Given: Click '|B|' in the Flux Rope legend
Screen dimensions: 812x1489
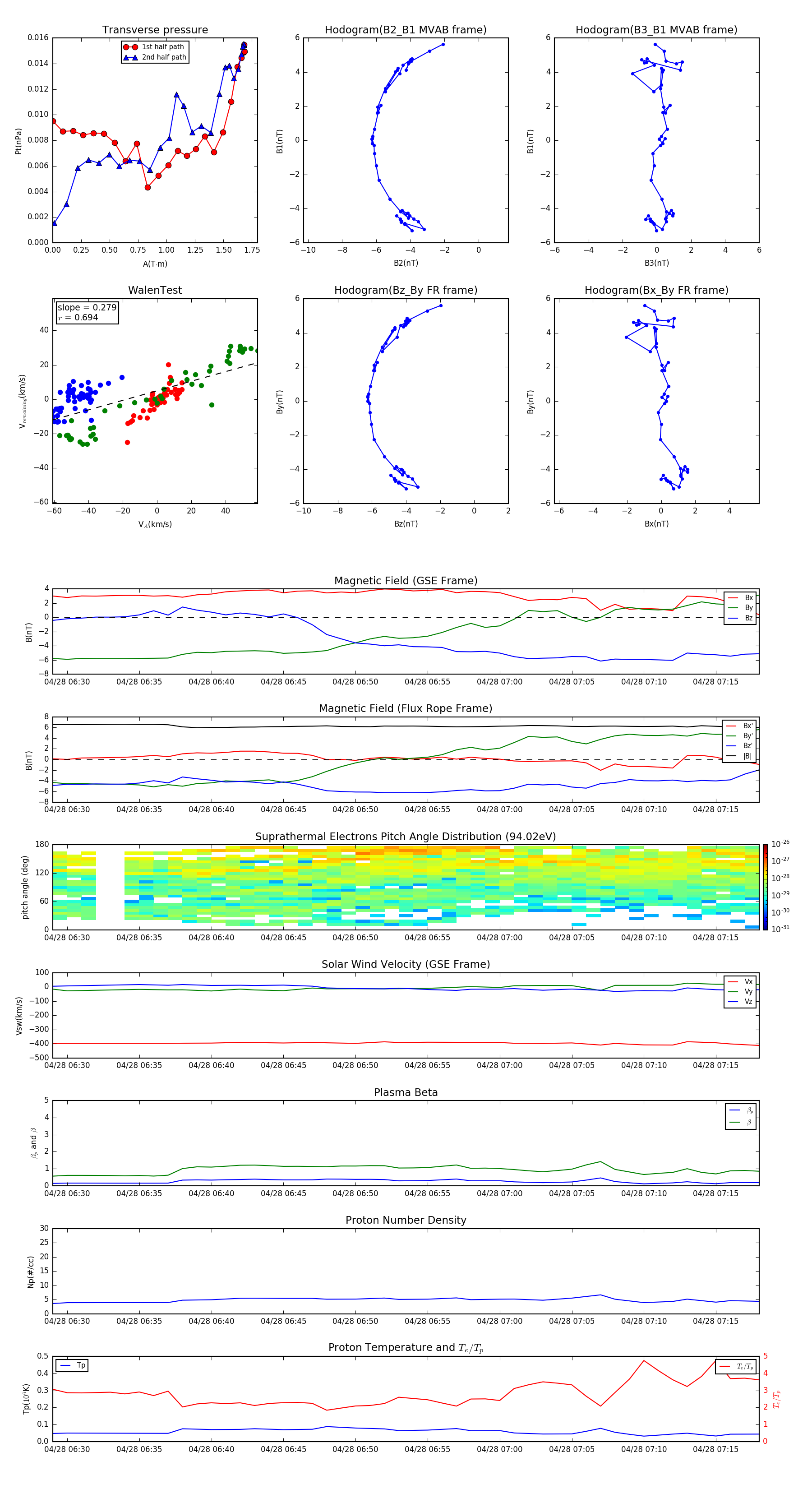Looking at the screenshot, I should point(740,756).
